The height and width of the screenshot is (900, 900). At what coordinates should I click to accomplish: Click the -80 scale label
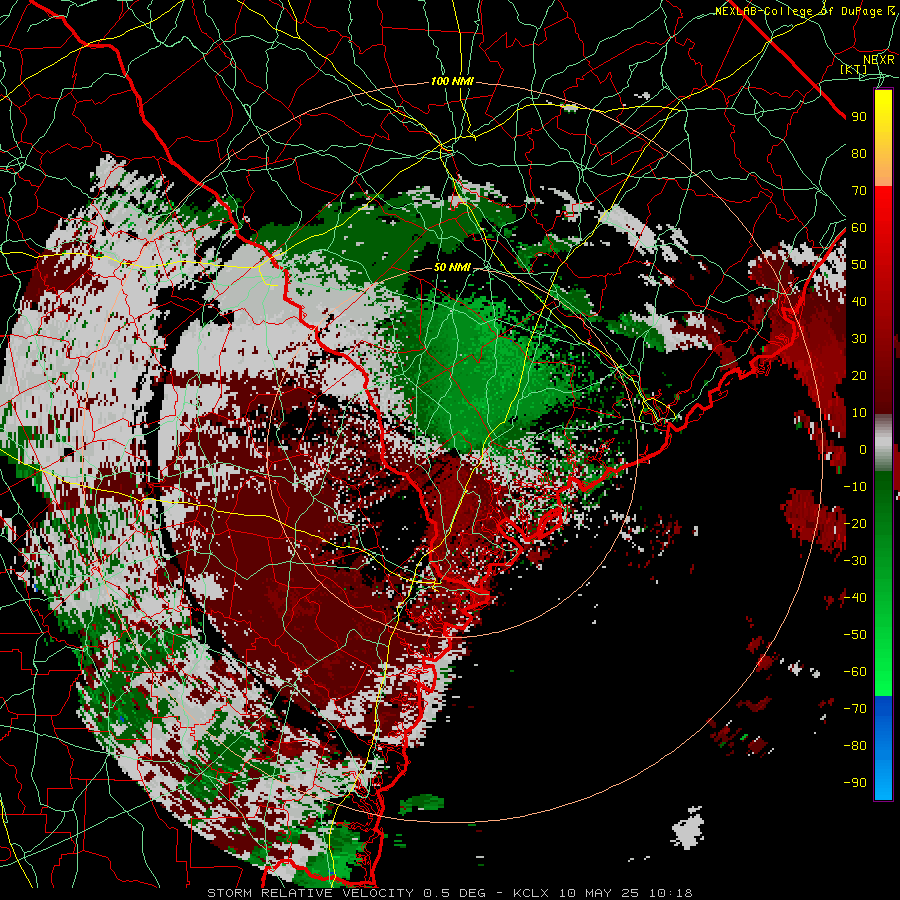(x=855, y=746)
